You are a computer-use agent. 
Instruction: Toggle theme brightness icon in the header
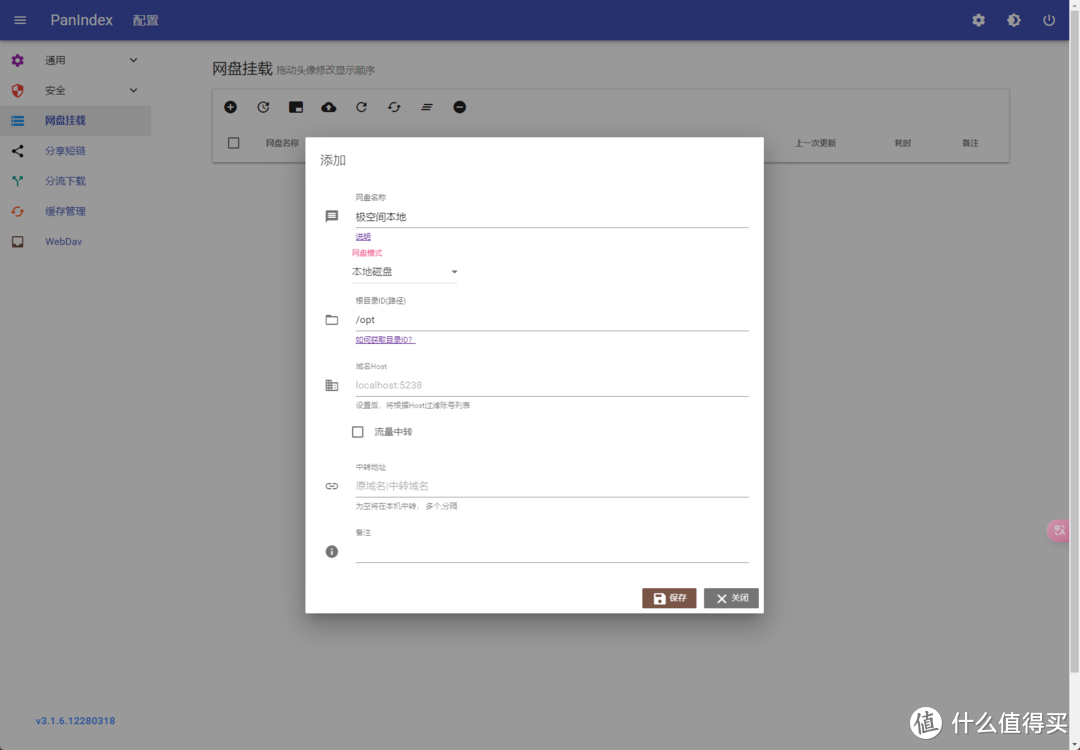pyautogui.click(x=1013, y=20)
